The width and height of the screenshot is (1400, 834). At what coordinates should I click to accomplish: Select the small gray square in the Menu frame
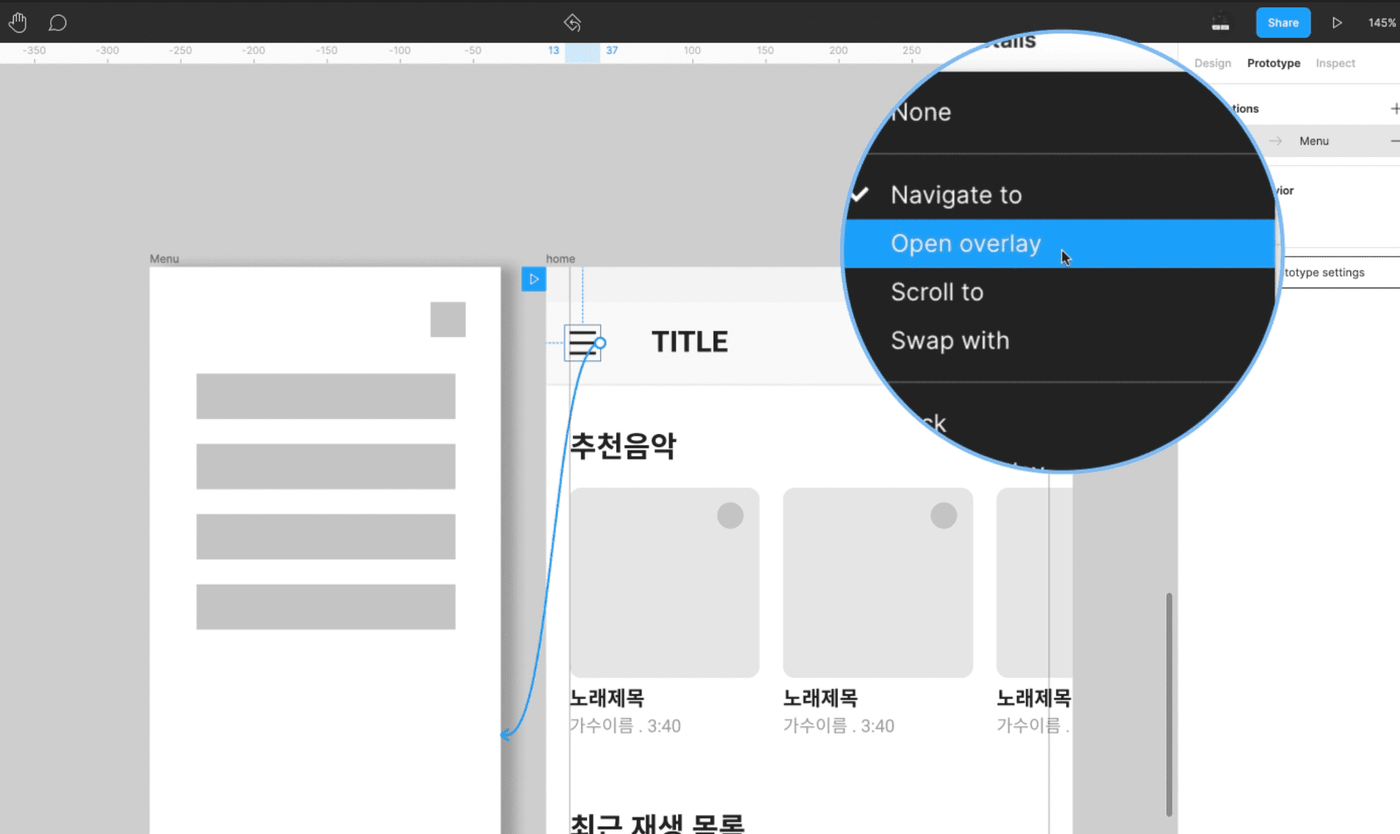pyautogui.click(x=448, y=319)
